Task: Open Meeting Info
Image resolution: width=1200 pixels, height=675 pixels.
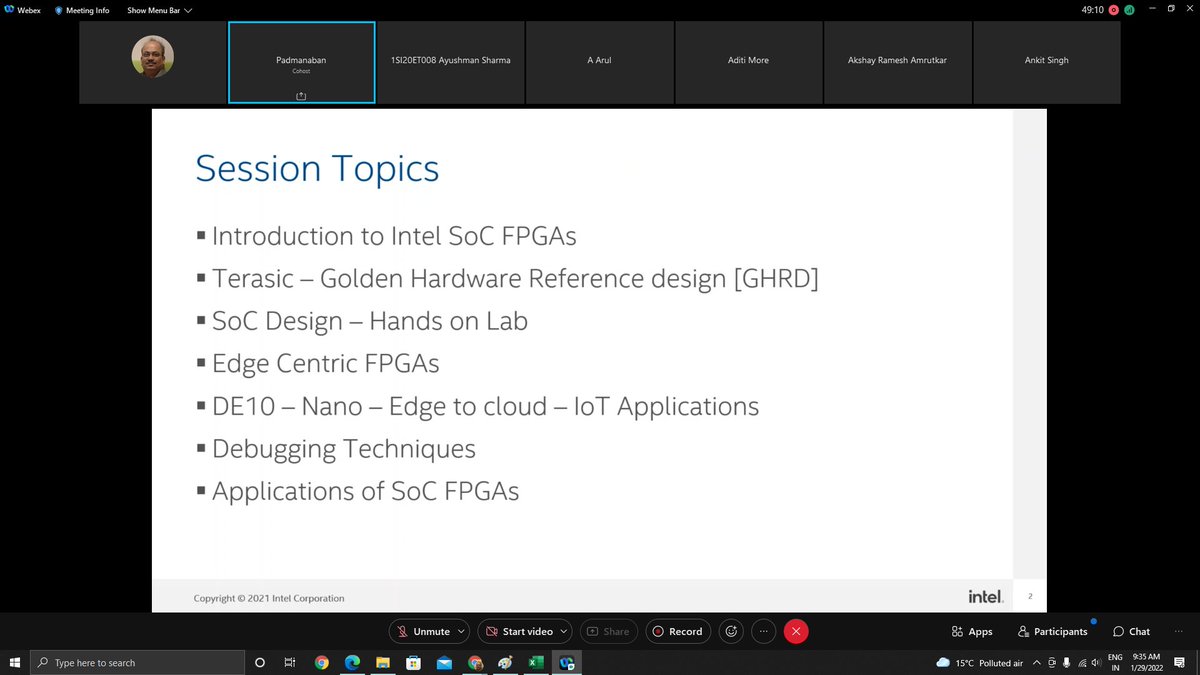Action: 81,10
